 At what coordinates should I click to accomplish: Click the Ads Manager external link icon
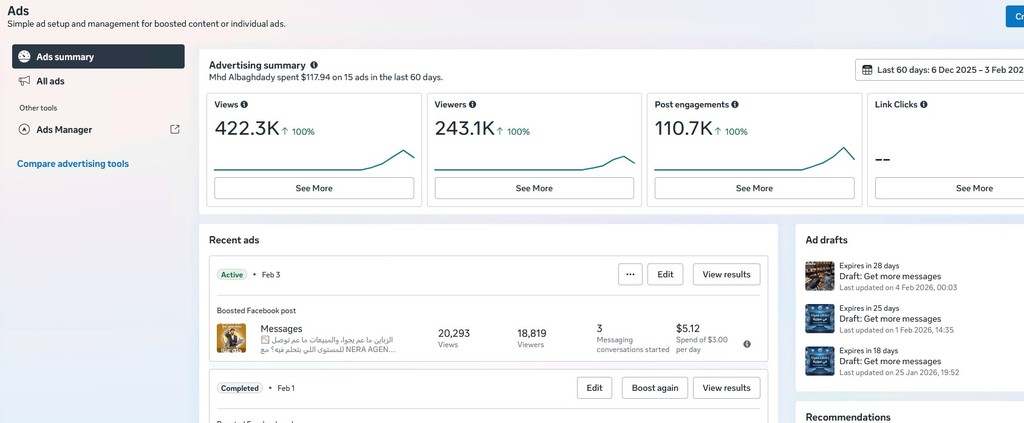175,129
